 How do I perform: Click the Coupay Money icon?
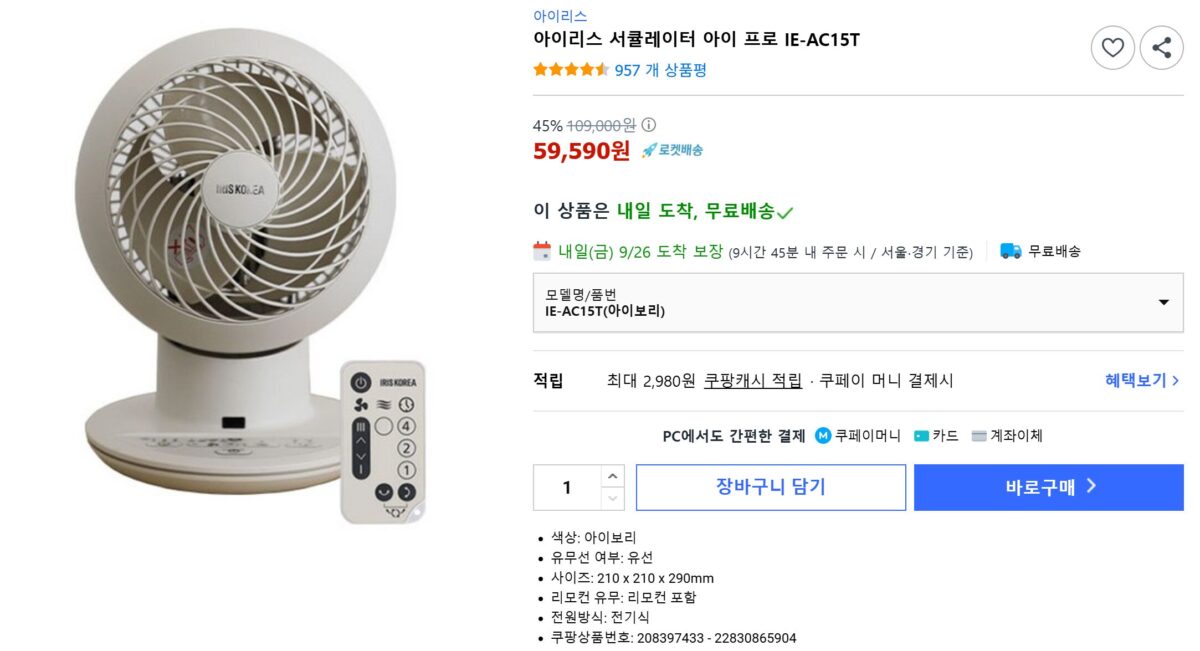coord(823,436)
